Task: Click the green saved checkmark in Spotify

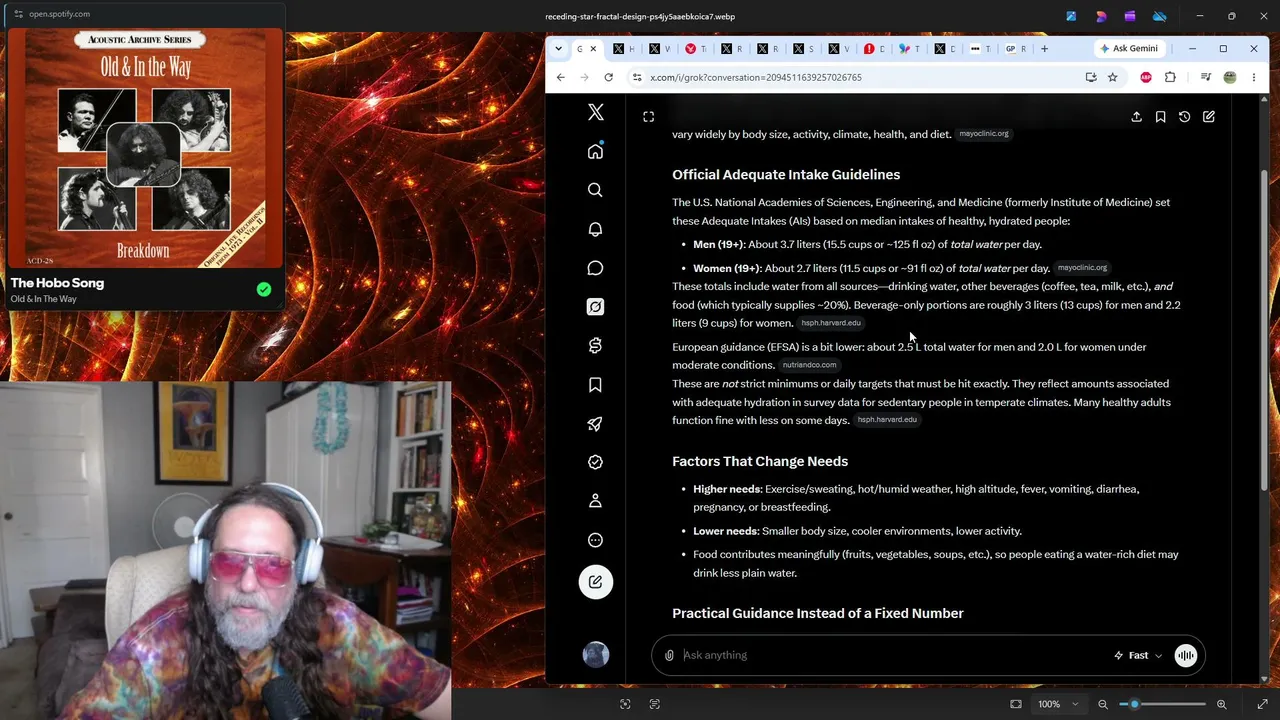Action: click(x=264, y=290)
